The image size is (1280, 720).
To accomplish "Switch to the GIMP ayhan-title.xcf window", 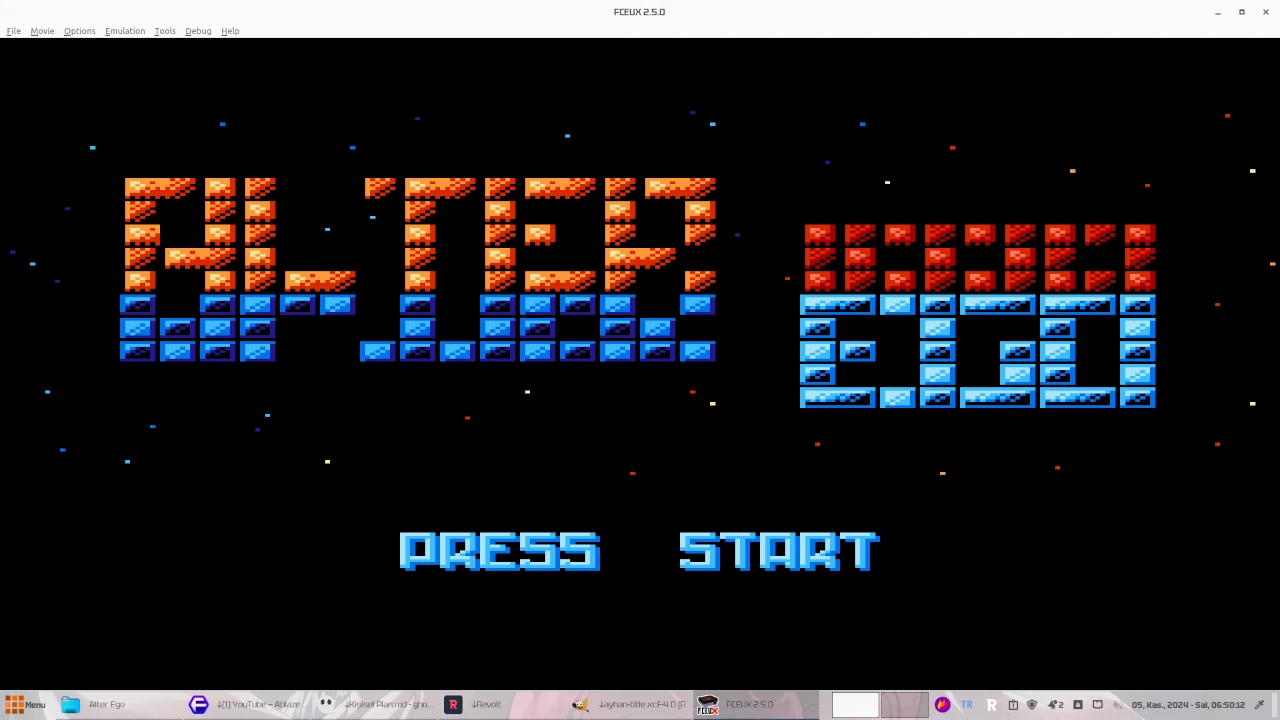I will [630, 705].
